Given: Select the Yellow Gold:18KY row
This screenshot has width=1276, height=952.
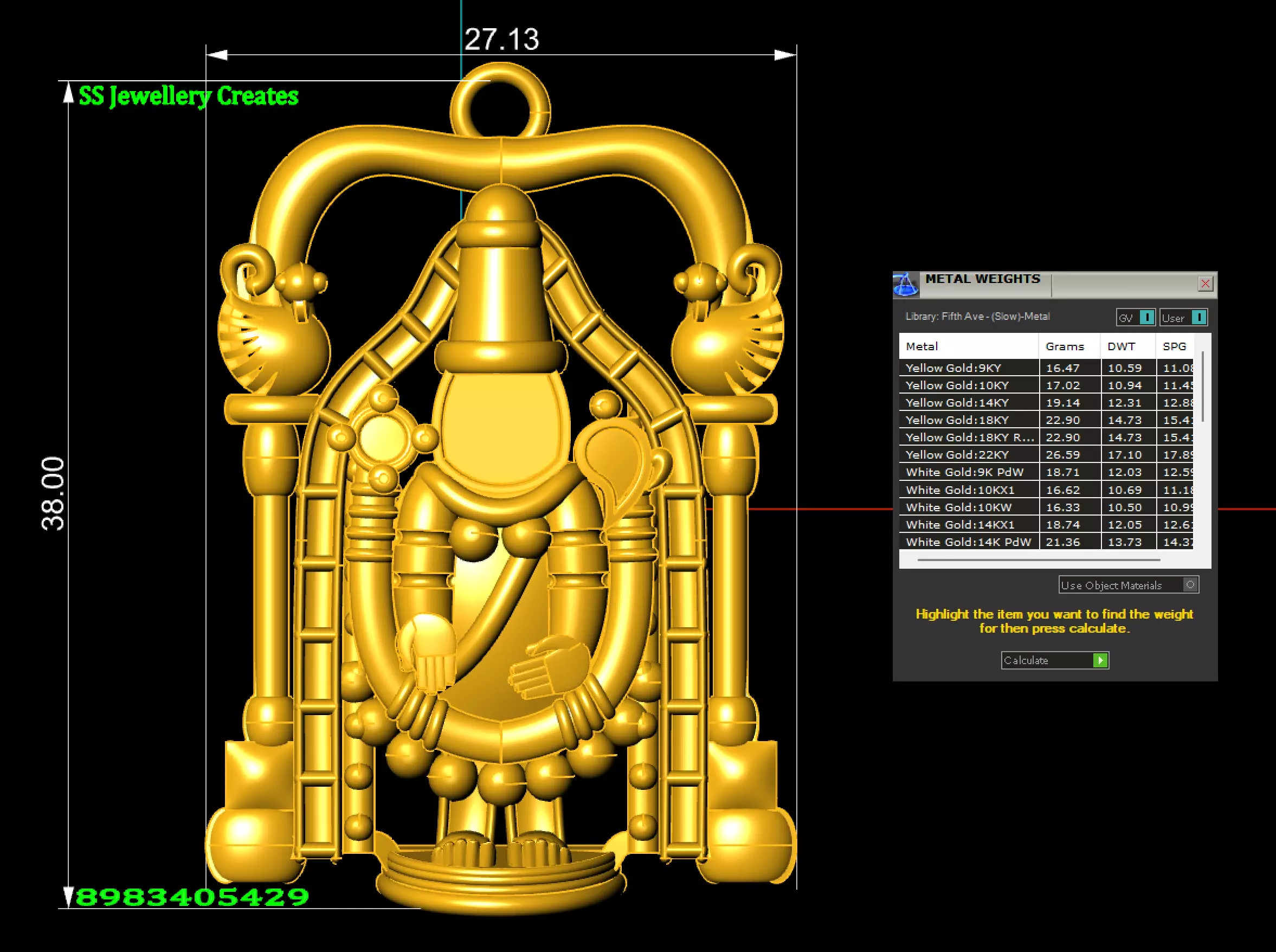Looking at the screenshot, I should click(1046, 420).
